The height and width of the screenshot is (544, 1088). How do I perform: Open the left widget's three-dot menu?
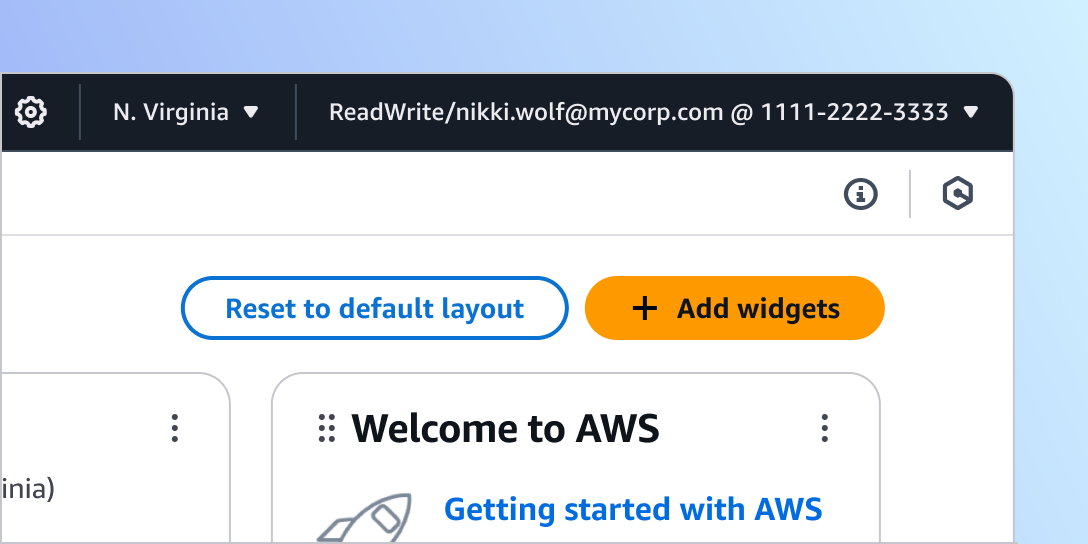click(175, 428)
